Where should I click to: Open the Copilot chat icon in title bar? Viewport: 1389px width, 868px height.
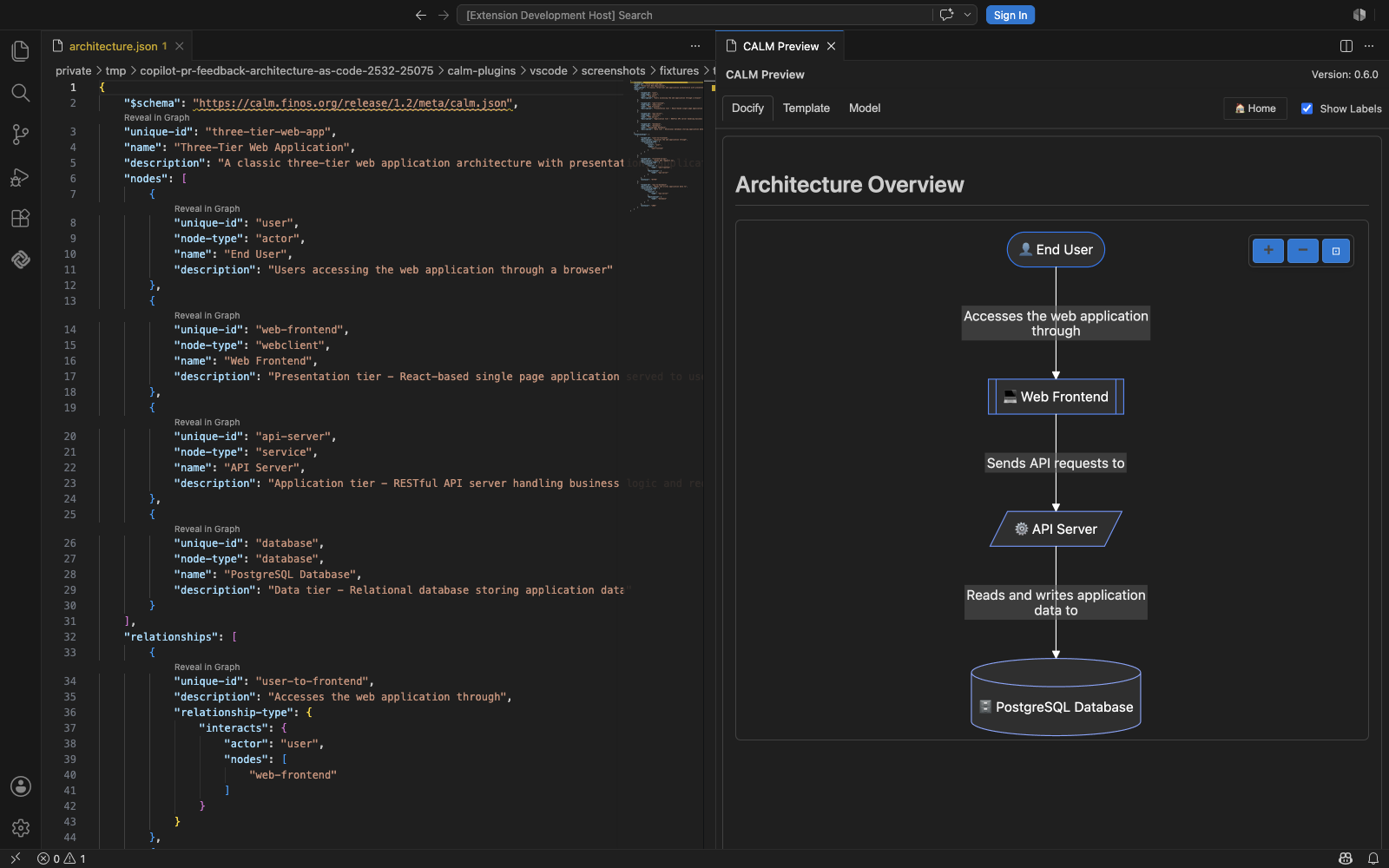coord(946,15)
